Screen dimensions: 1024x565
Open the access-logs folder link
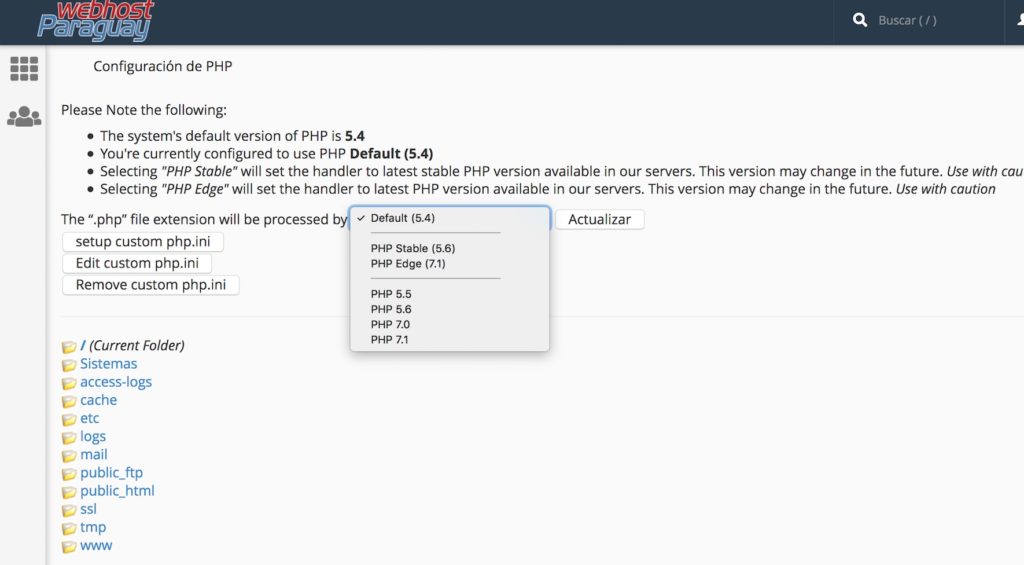click(x=116, y=382)
